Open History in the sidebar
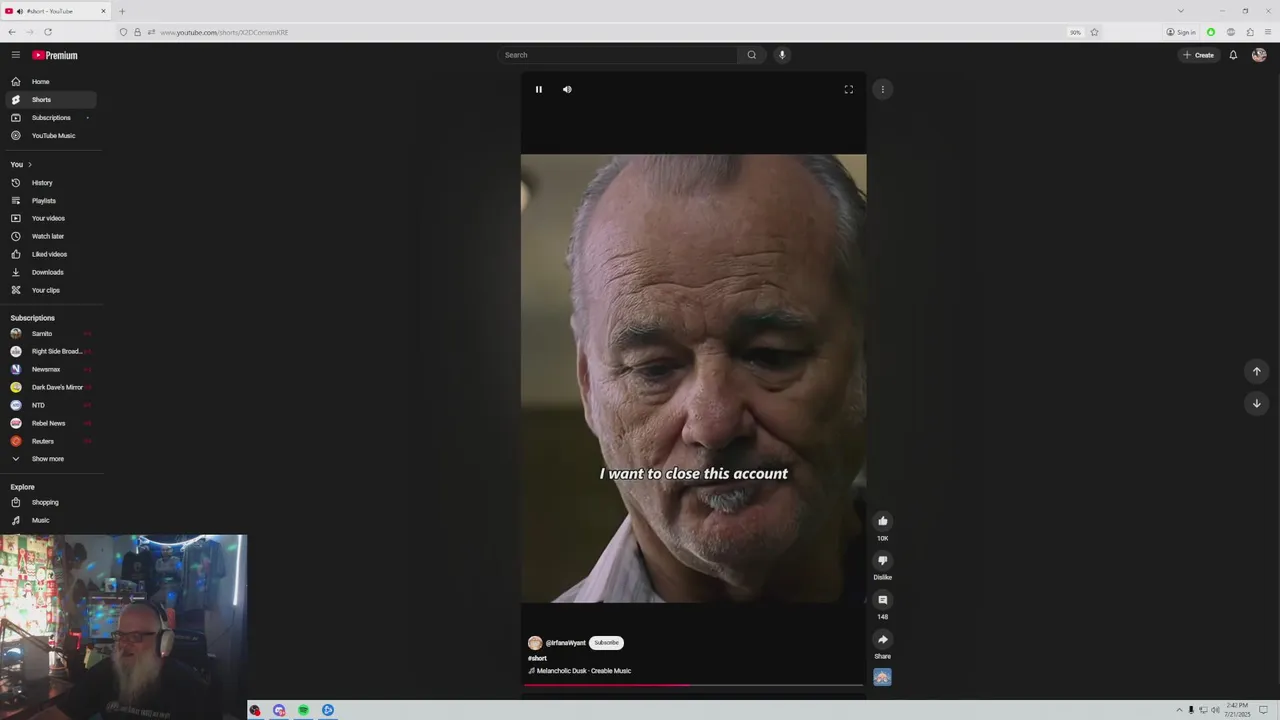The image size is (1280, 720). coord(50,183)
